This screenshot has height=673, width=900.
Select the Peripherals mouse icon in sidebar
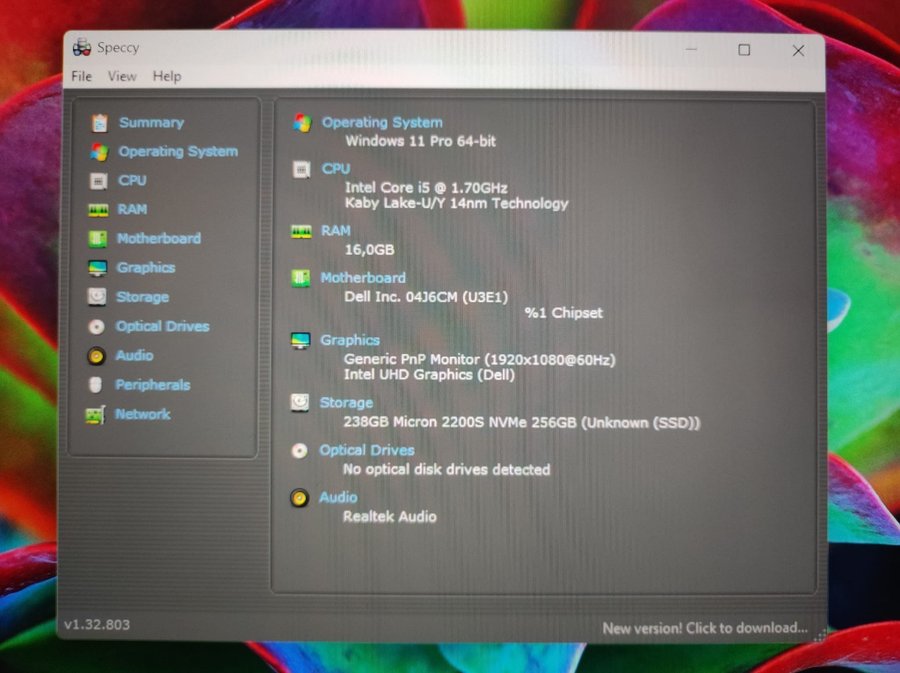point(95,385)
